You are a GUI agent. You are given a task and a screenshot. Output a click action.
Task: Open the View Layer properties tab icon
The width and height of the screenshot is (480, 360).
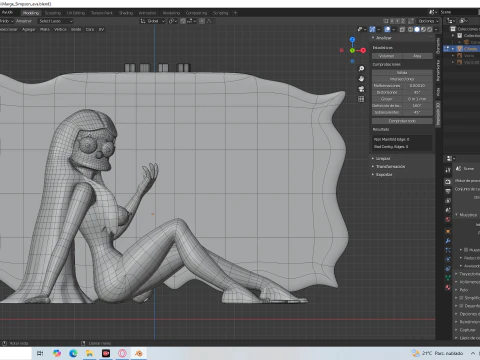tap(448, 200)
